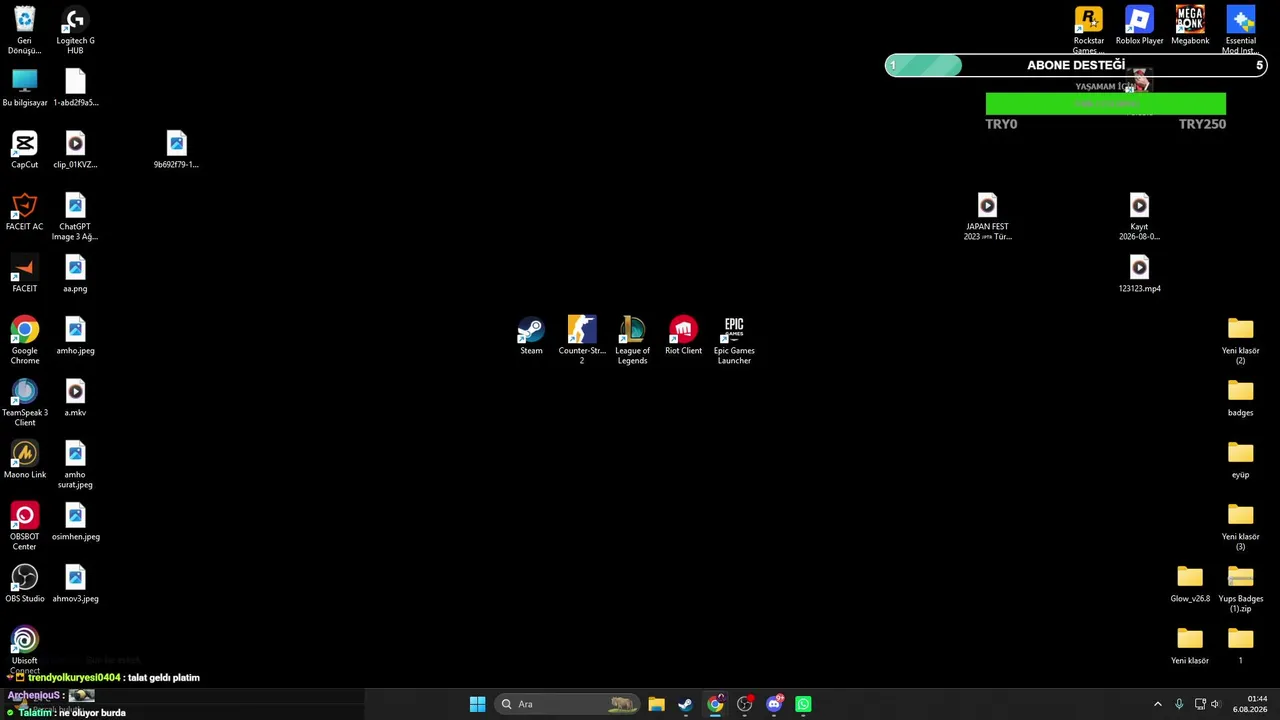Select the Glow_v26.8 folder
This screenshot has height=720, width=1280.
click(x=1190, y=584)
